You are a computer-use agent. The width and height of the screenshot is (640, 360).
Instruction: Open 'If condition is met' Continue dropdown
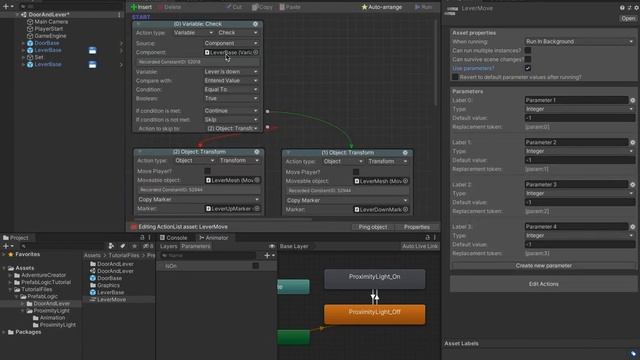231,111
